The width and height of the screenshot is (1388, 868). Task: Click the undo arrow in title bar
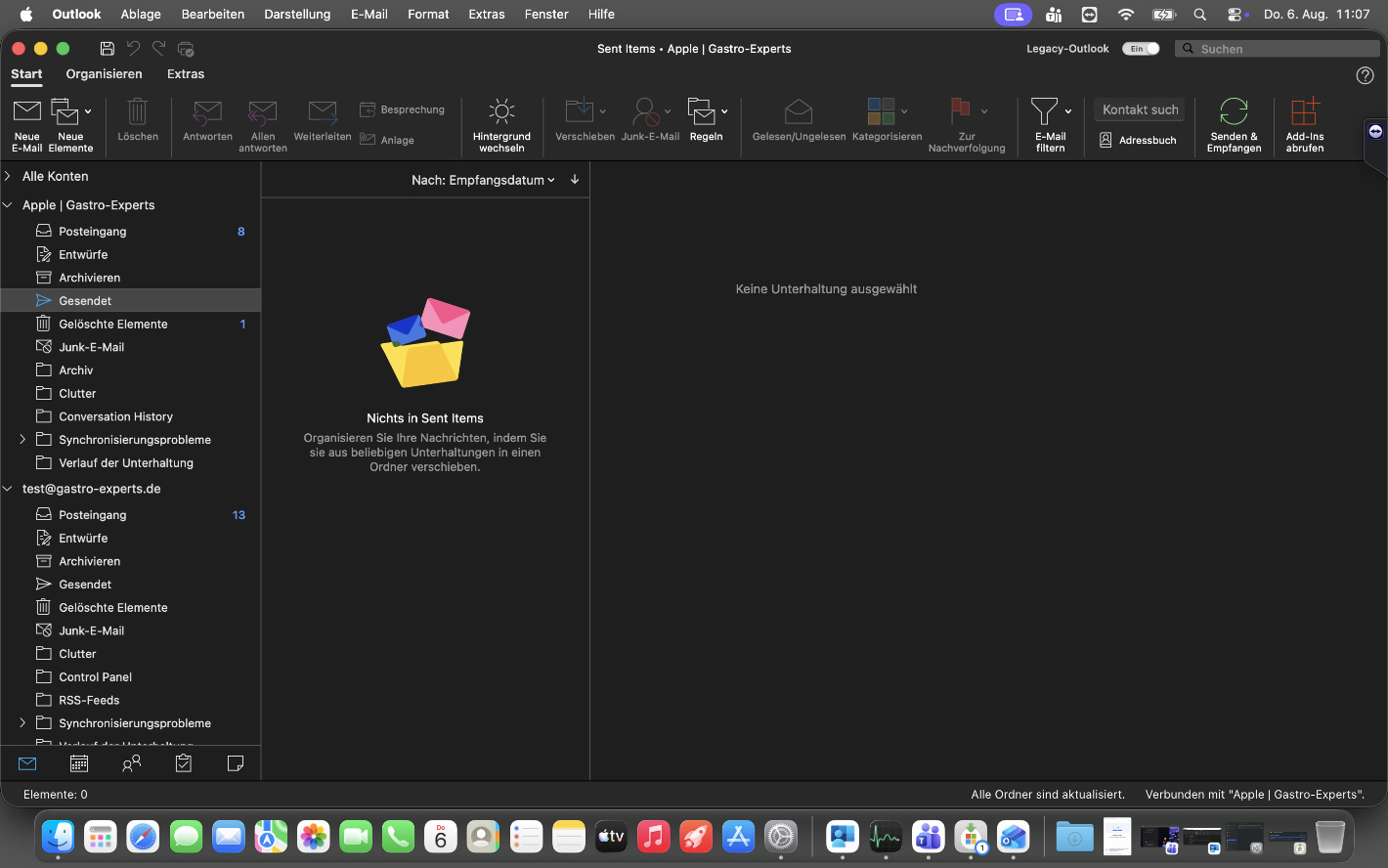[x=134, y=49]
